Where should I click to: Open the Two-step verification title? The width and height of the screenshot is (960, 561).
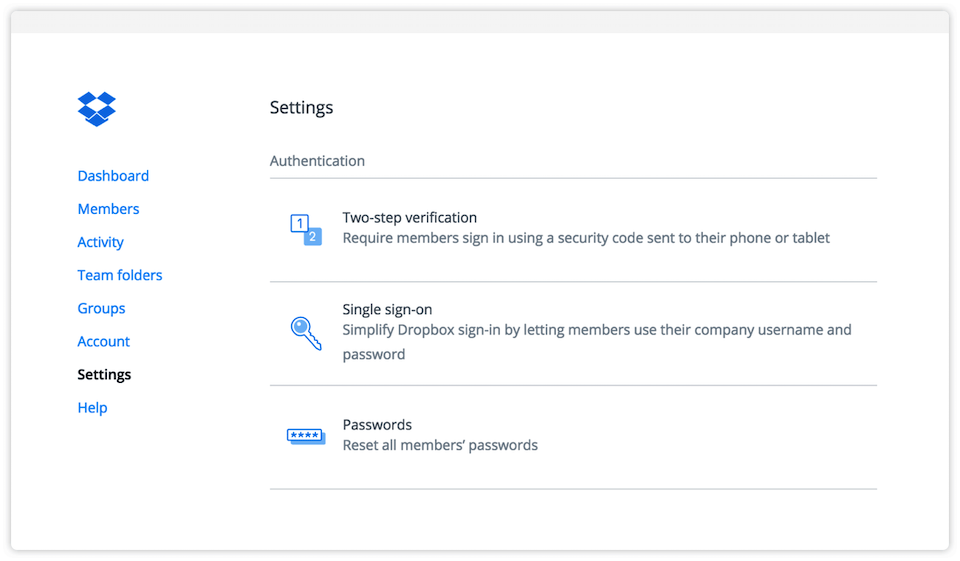[409, 217]
